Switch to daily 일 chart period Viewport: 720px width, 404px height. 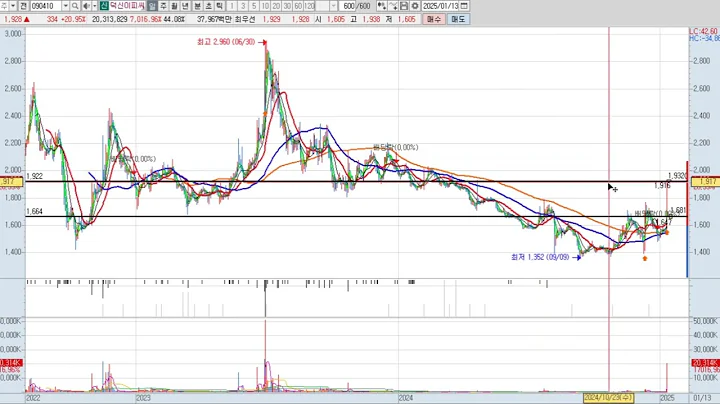[x=152, y=6]
